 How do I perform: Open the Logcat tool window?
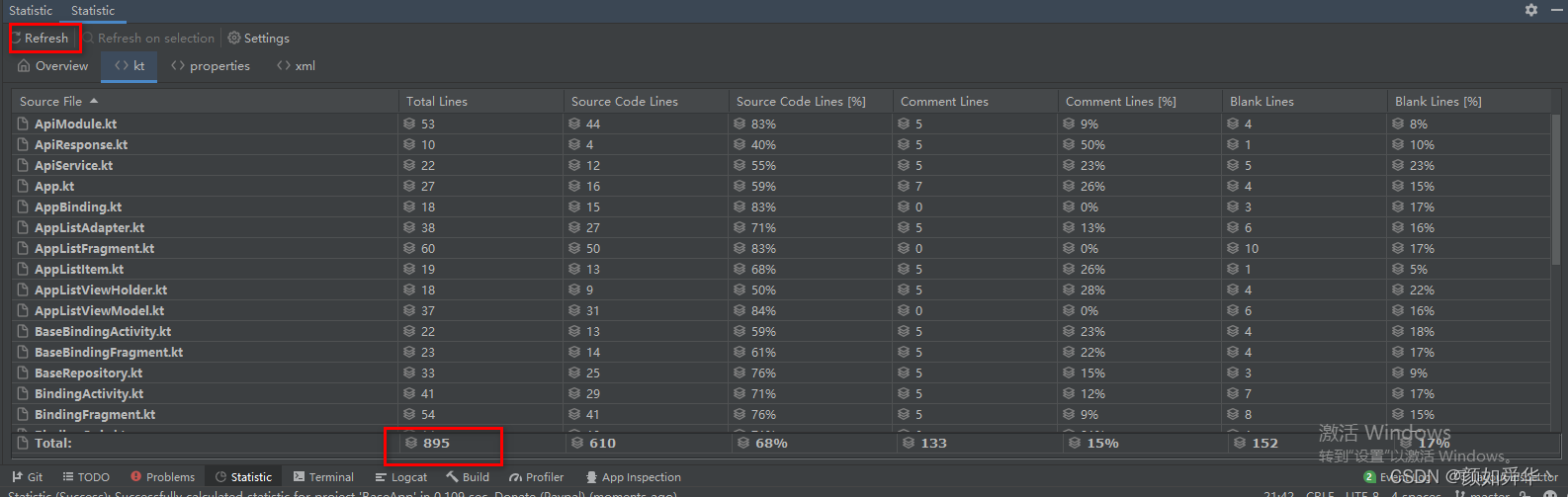click(x=401, y=477)
